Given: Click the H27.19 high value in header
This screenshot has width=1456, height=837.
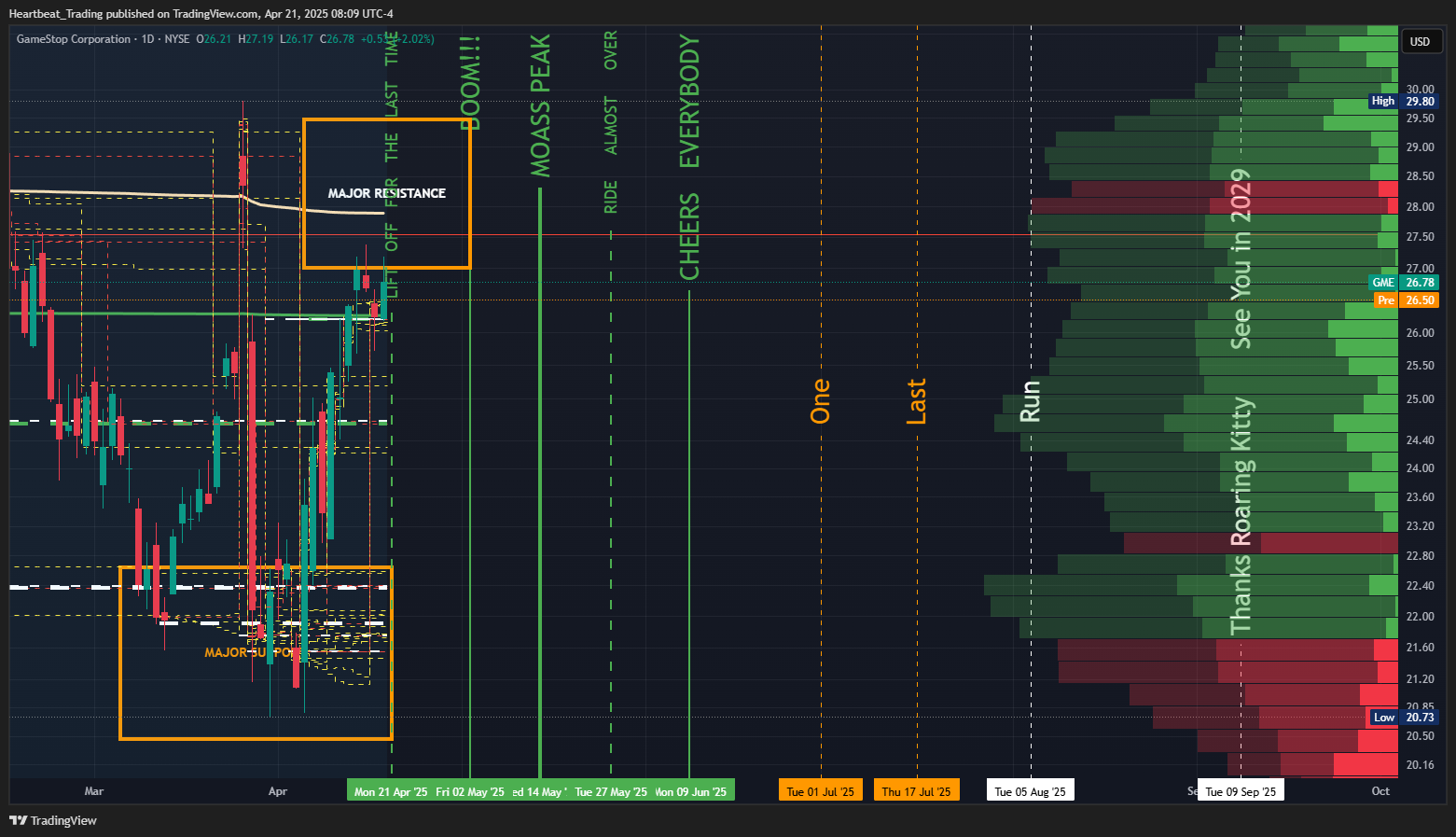Looking at the screenshot, I should point(256,39).
